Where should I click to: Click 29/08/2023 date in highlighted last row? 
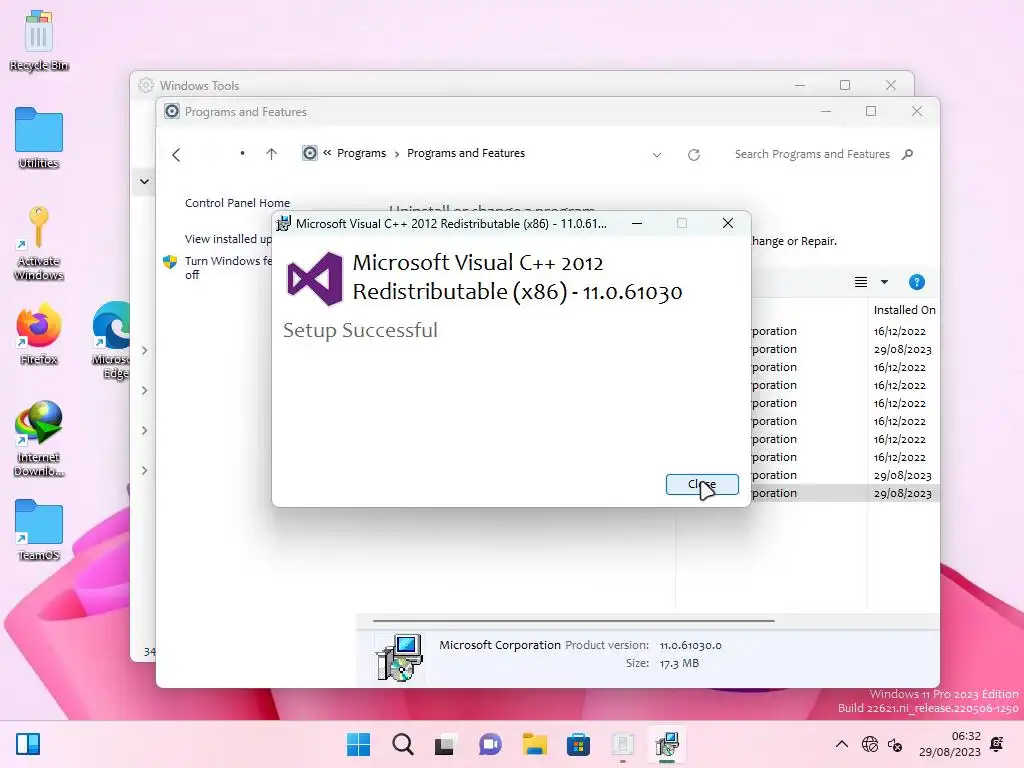(903, 494)
